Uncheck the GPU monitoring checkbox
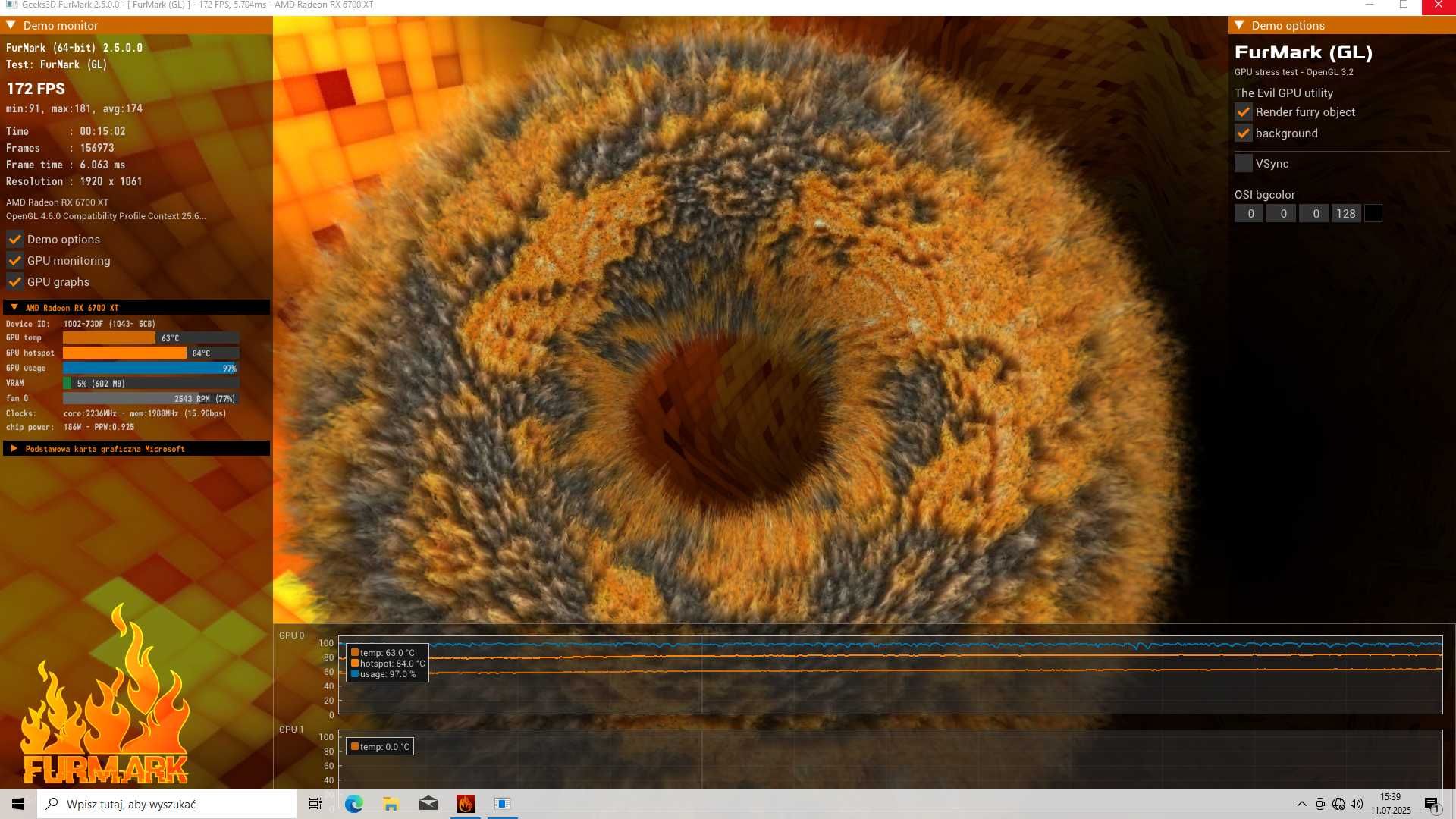This screenshot has height=819, width=1456. (14, 260)
